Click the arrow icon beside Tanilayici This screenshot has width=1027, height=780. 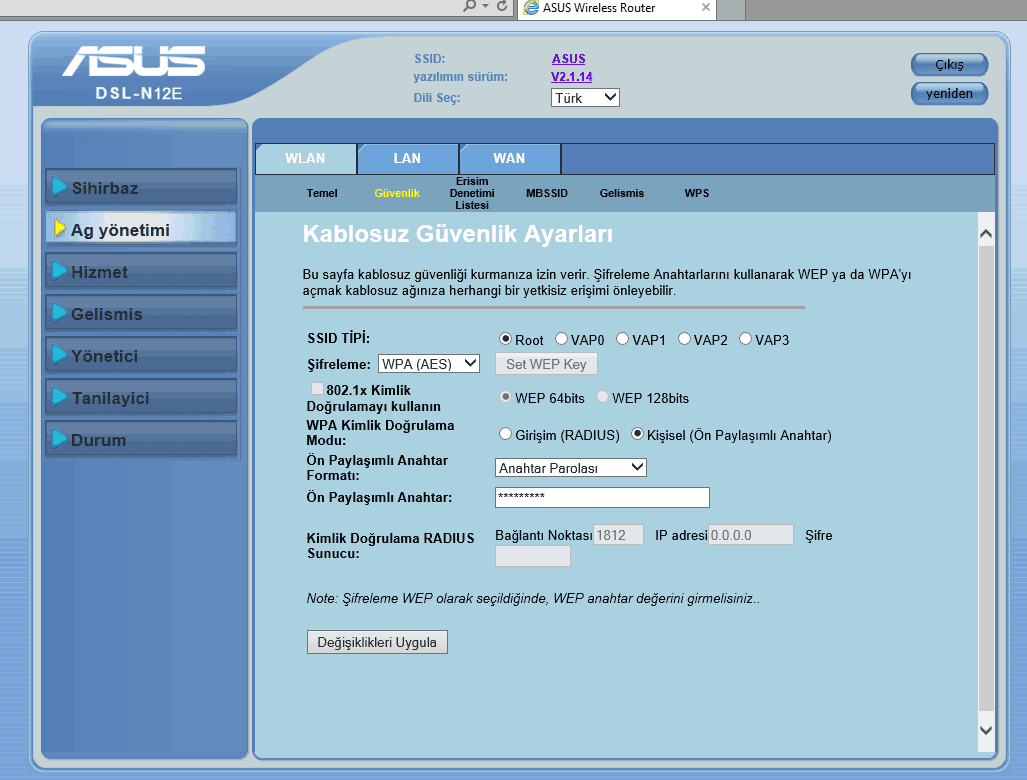tap(59, 397)
